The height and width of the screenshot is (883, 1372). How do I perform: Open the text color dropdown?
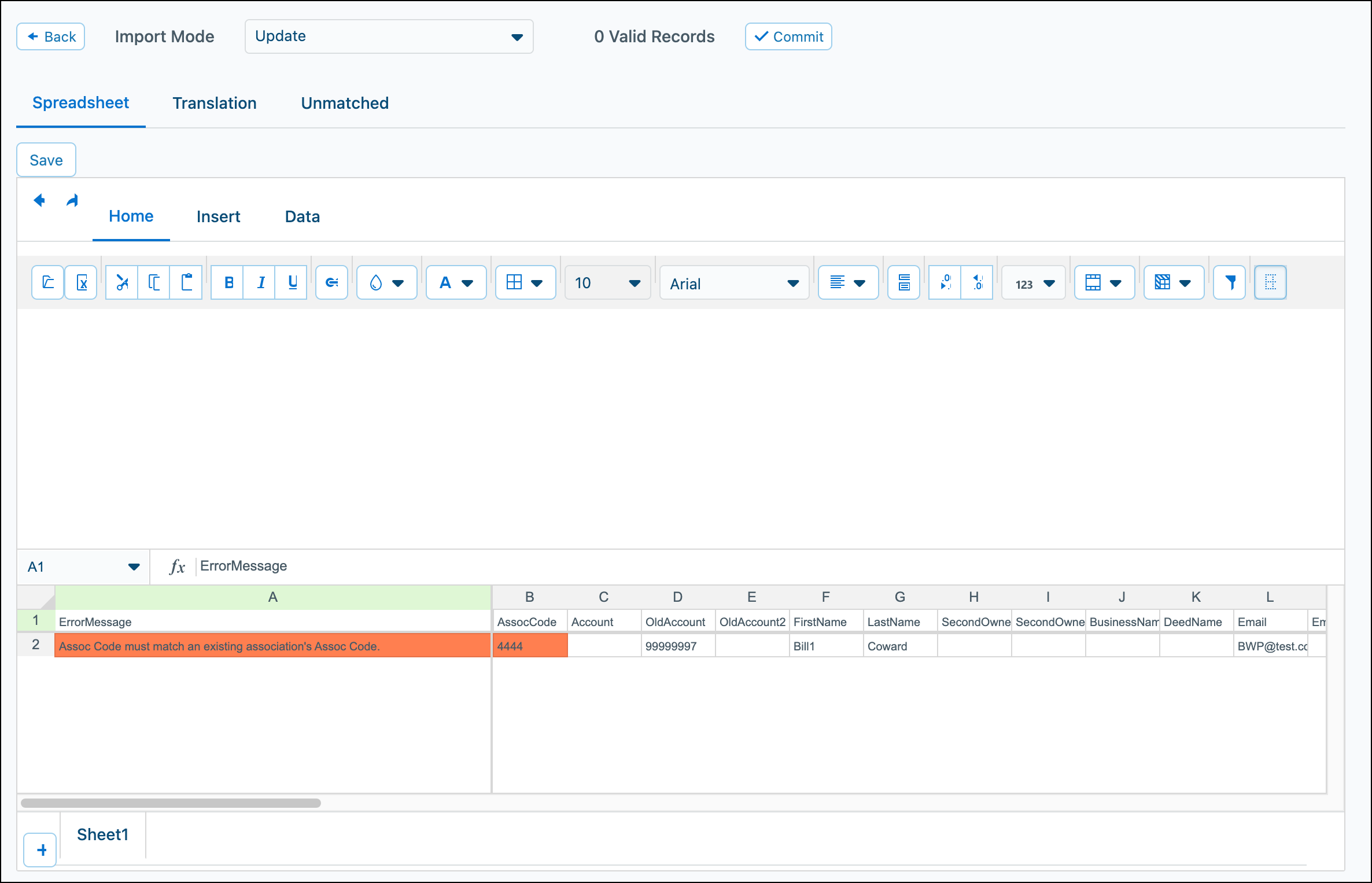click(456, 282)
